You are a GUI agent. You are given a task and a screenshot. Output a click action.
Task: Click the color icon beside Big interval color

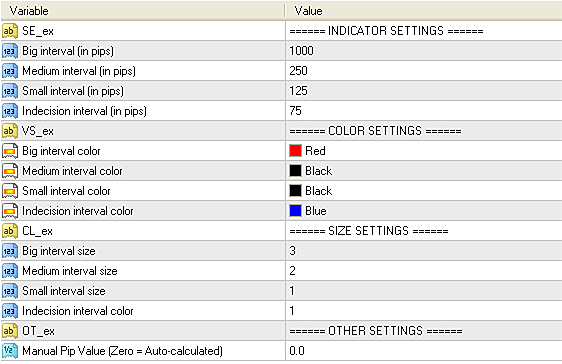[10, 151]
